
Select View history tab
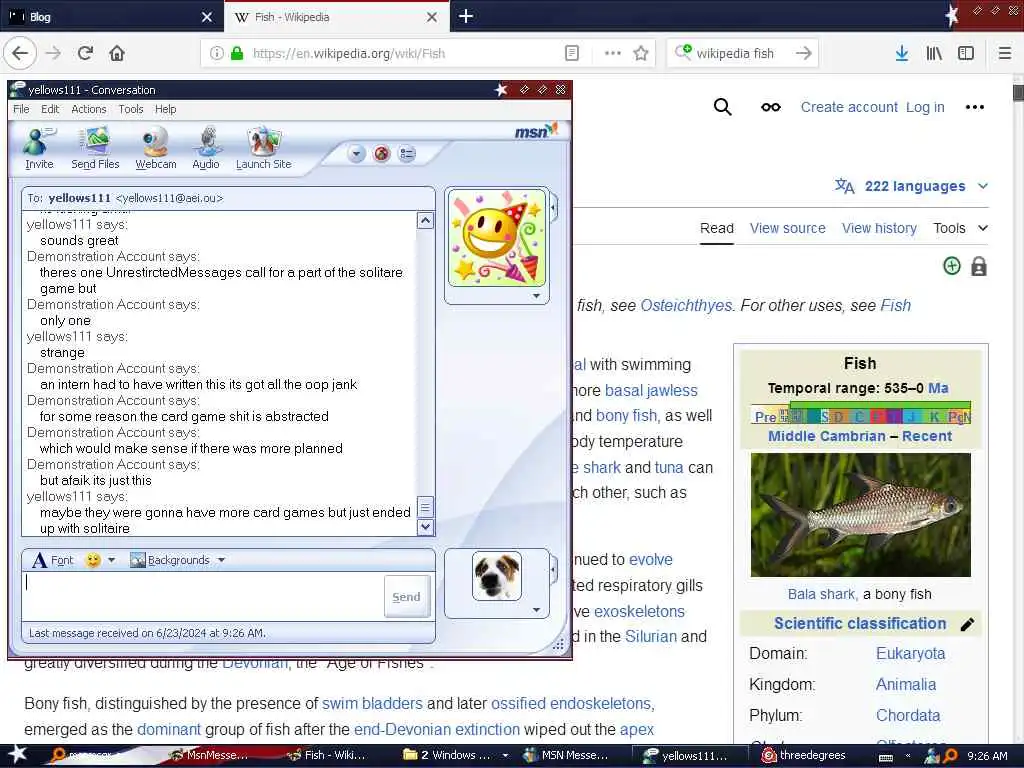point(879,228)
